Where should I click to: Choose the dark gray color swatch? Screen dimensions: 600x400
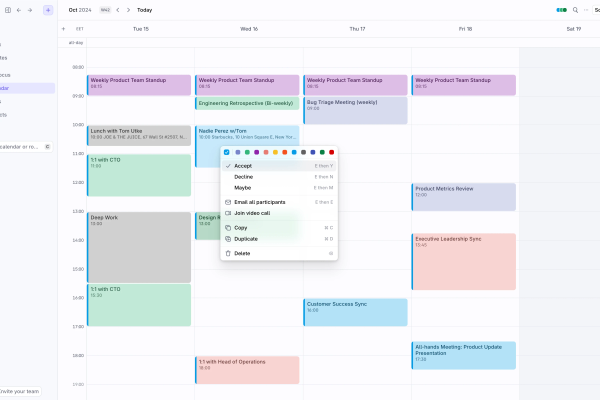pos(303,152)
